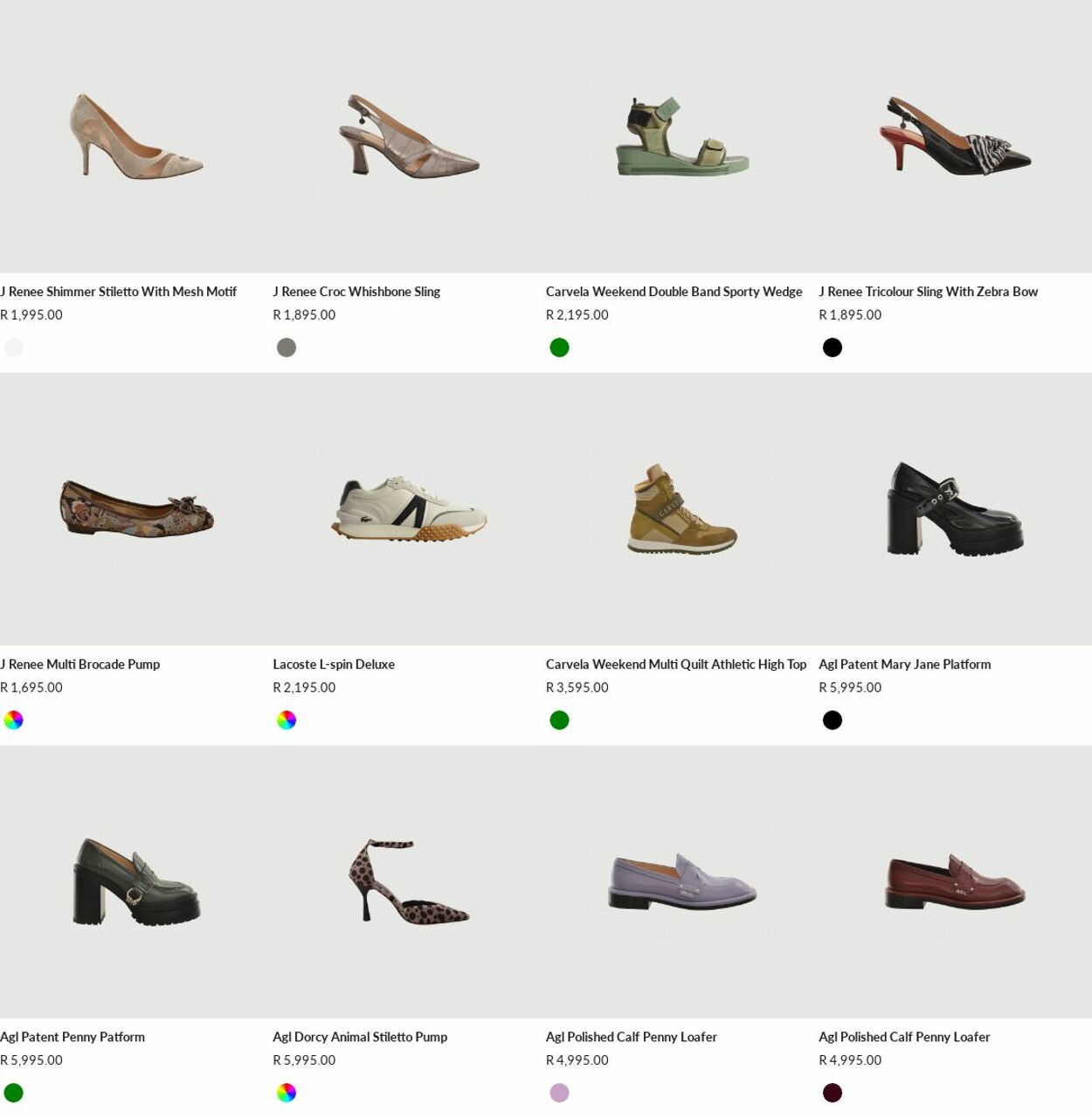Open Carvela Weekend Double Band Sporty Wedge title
Screen dimensions: 1092x1118
pyautogui.click(x=674, y=292)
